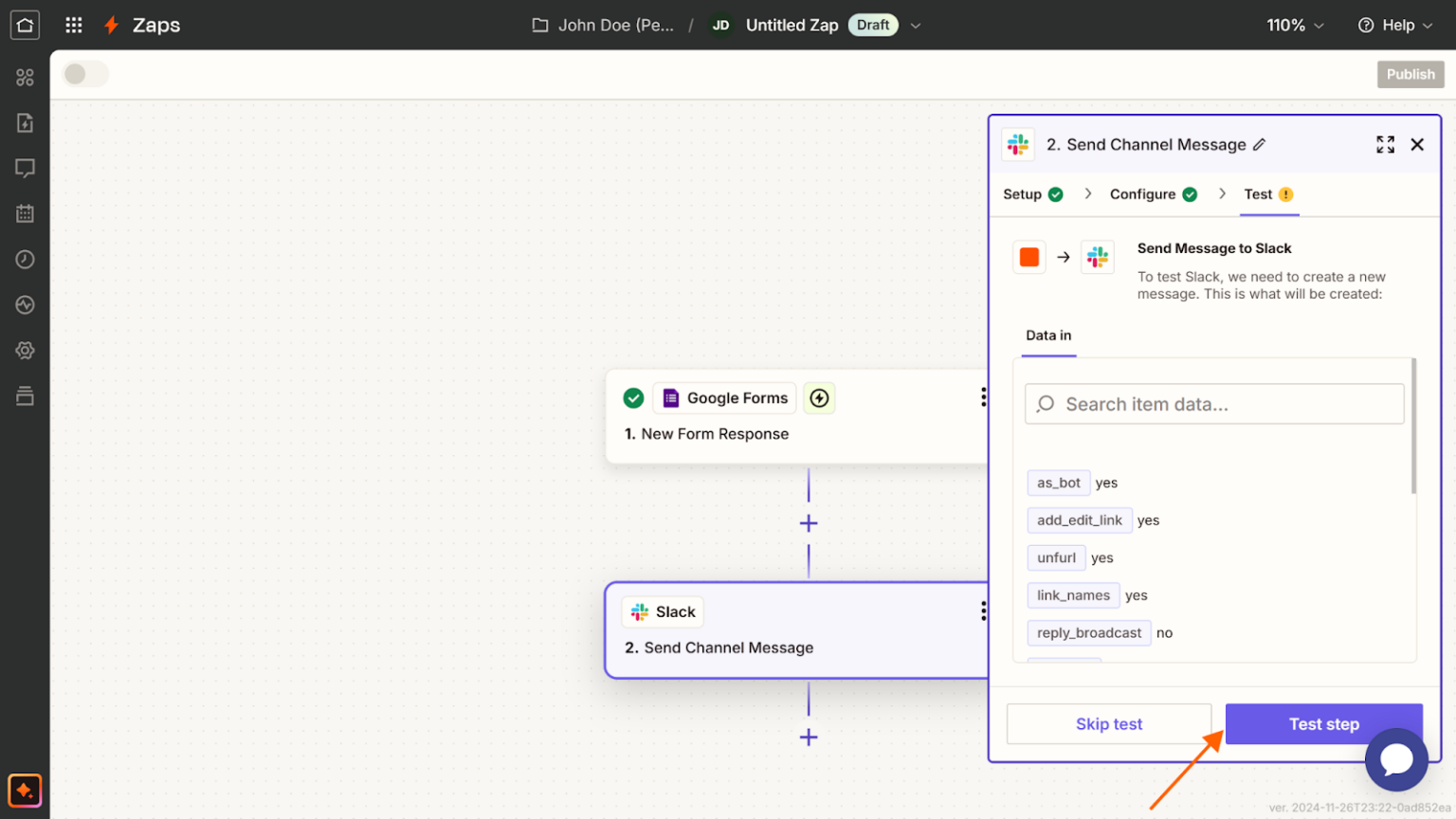The height and width of the screenshot is (819, 1456).
Task: Click the Search item data field
Action: pyautogui.click(x=1213, y=404)
